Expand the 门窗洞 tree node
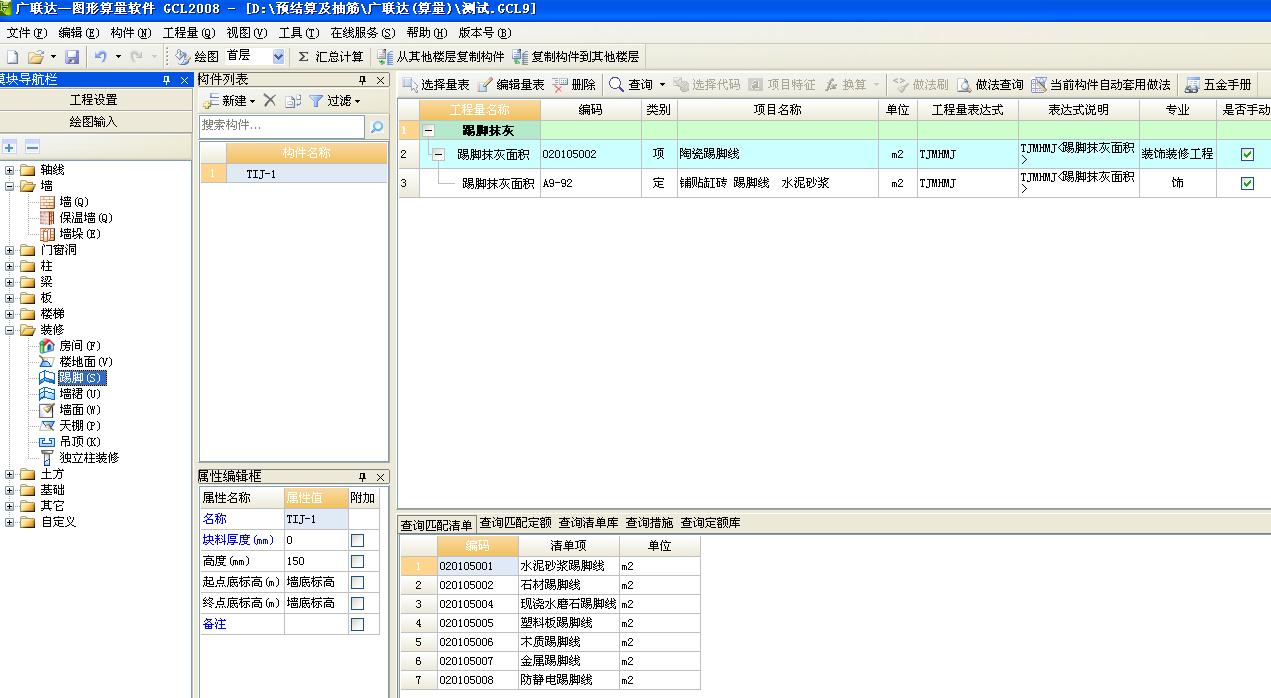Image resolution: width=1271 pixels, height=698 pixels. click(x=10, y=250)
